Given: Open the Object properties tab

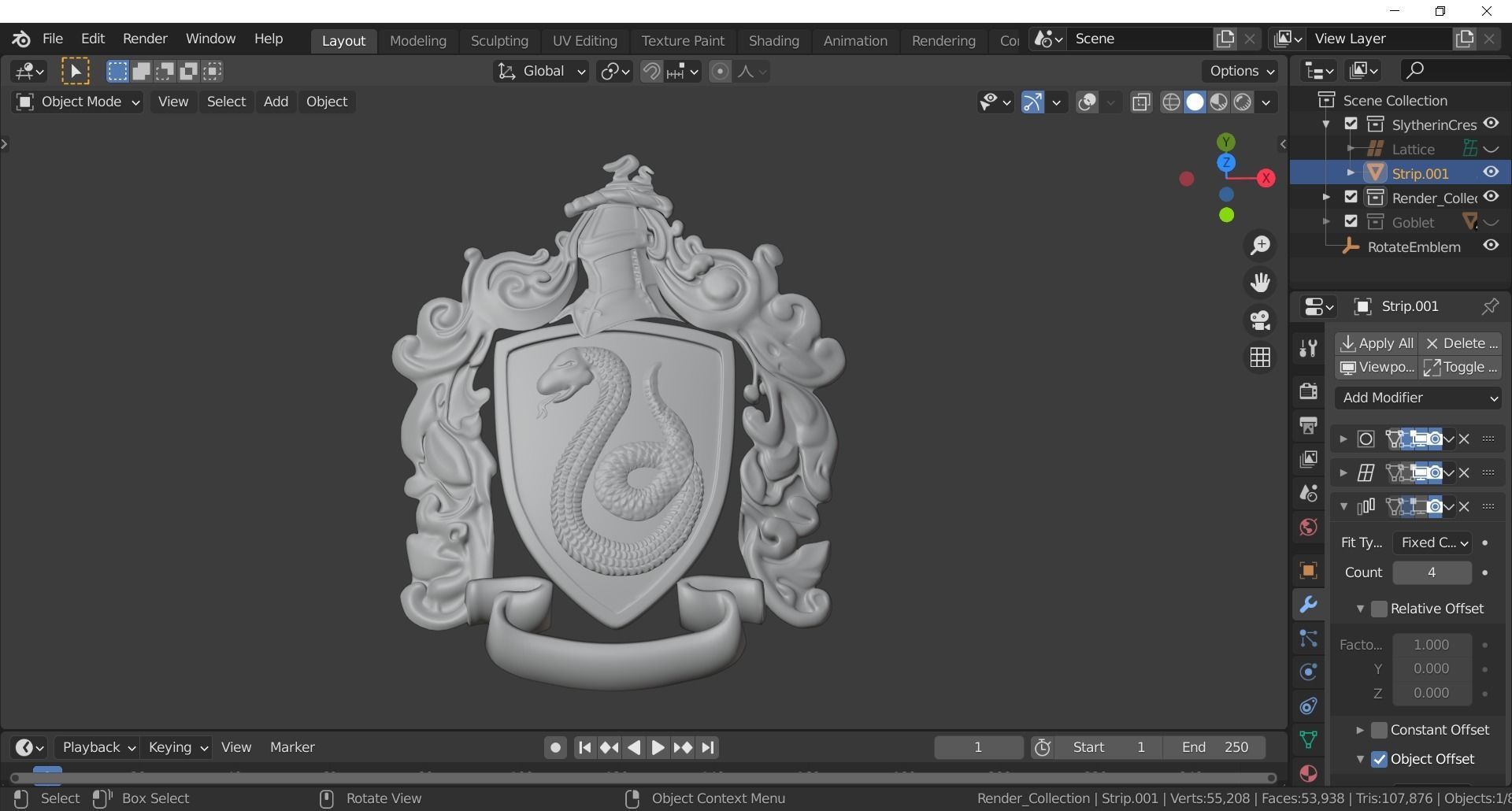Looking at the screenshot, I should [1308, 571].
